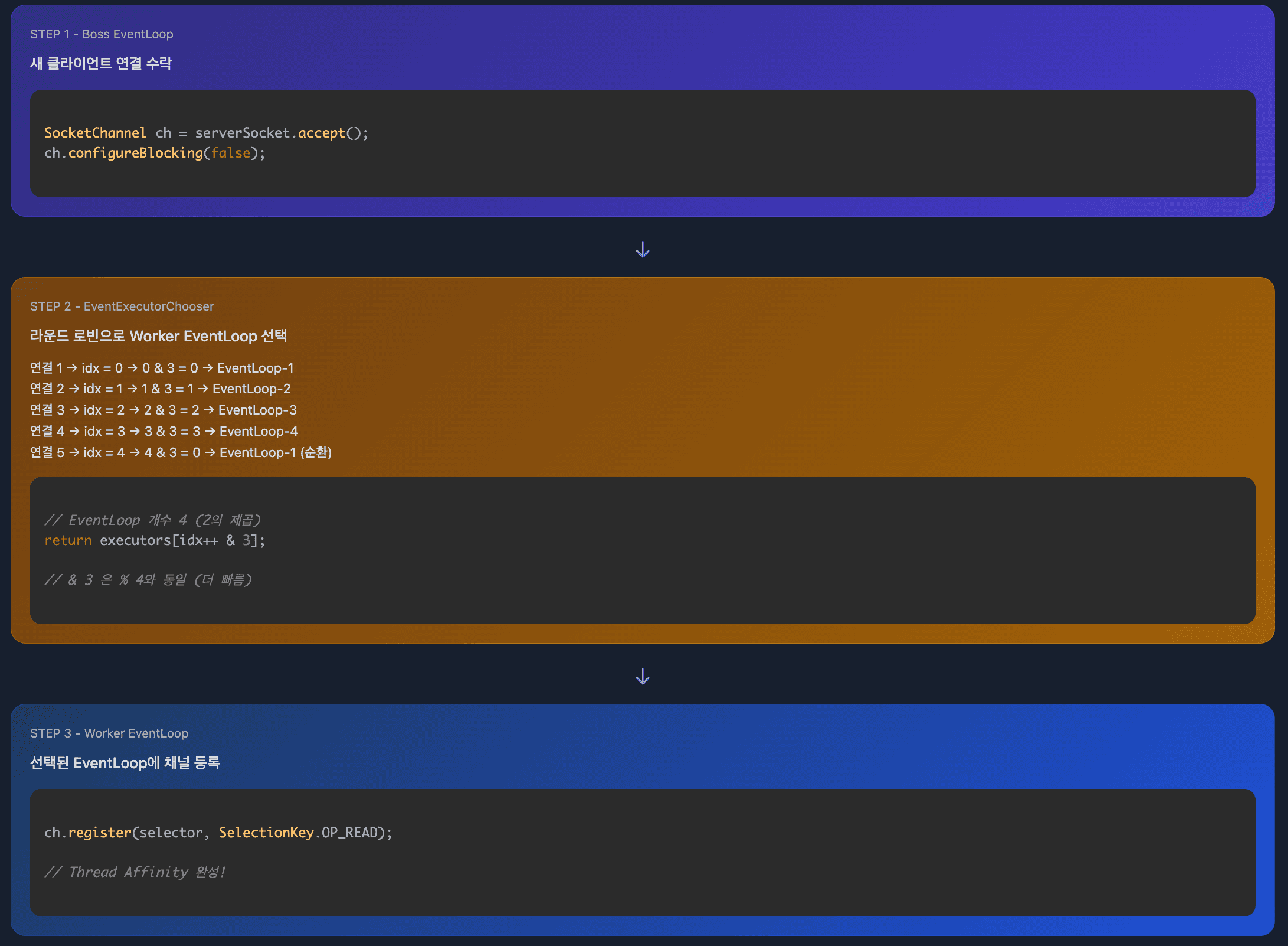Click the '연결 5' line marked (순환)
Image resolution: width=1288 pixels, height=946 pixels.
(181, 452)
